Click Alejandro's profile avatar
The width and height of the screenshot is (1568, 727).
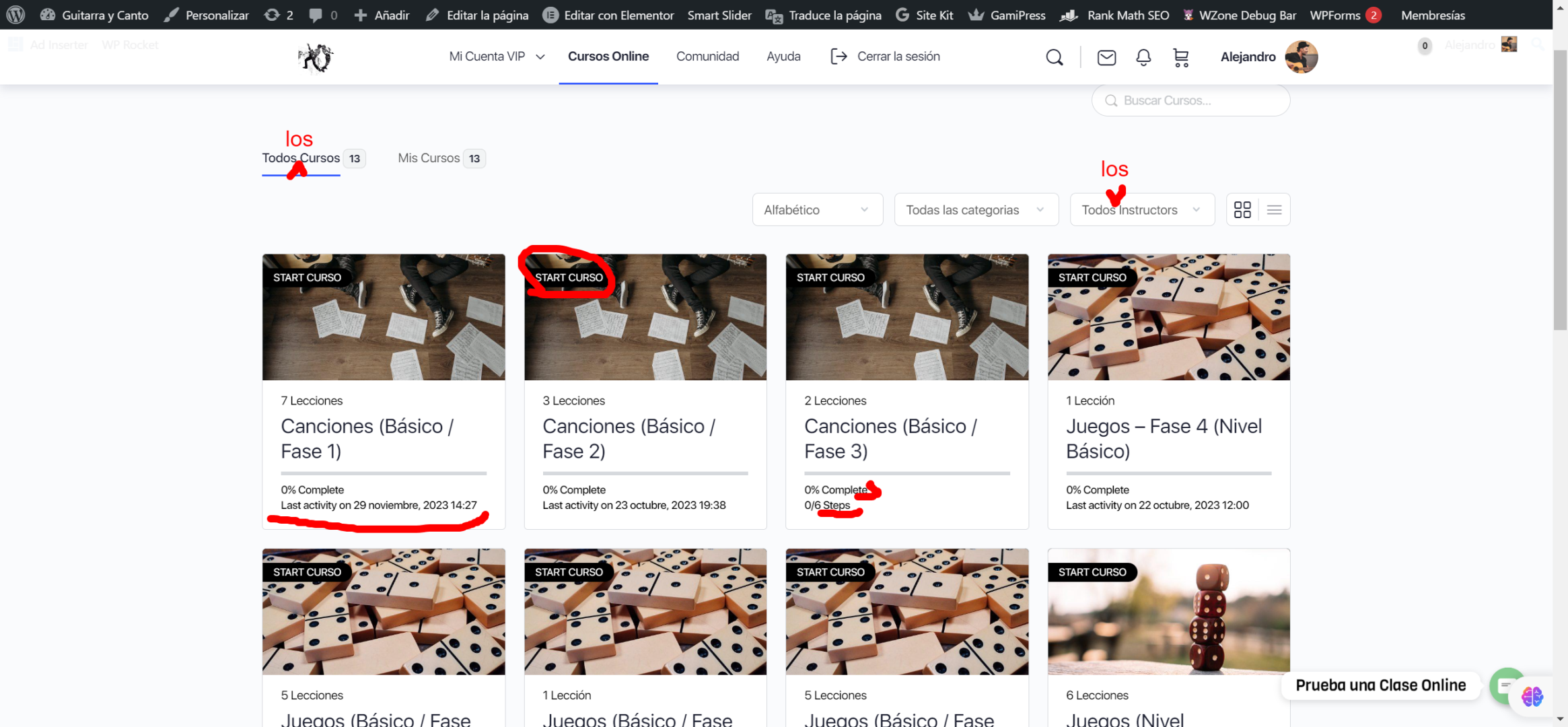click(1301, 57)
